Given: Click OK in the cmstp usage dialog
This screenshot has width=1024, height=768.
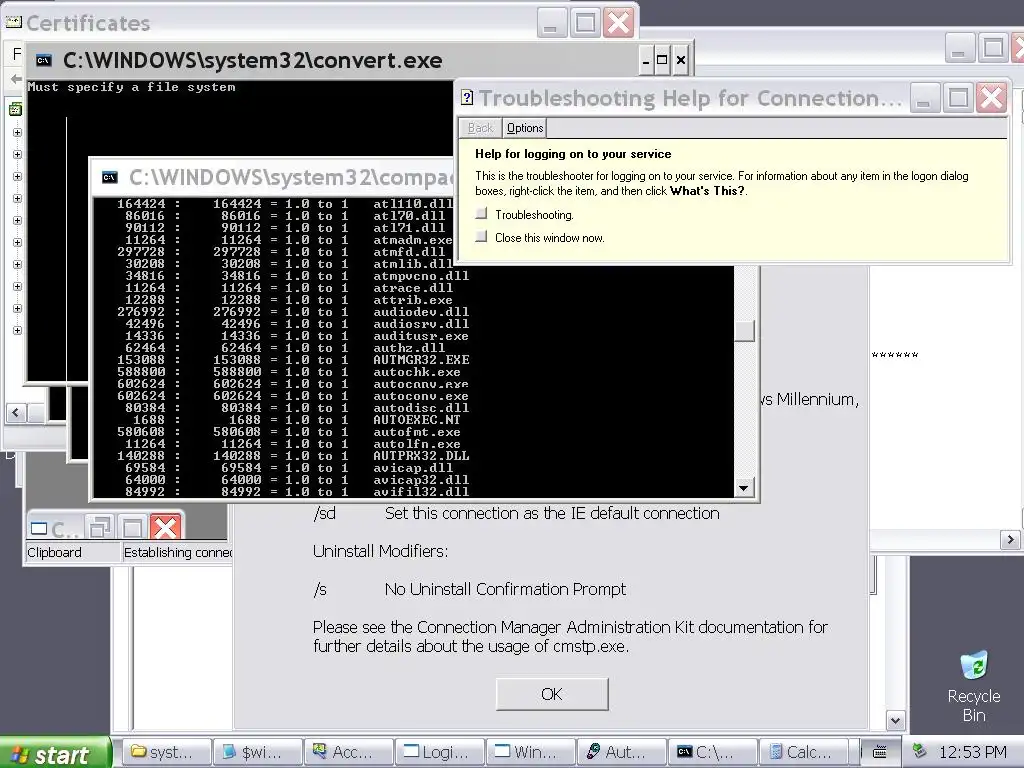Looking at the screenshot, I should (552, 694).
